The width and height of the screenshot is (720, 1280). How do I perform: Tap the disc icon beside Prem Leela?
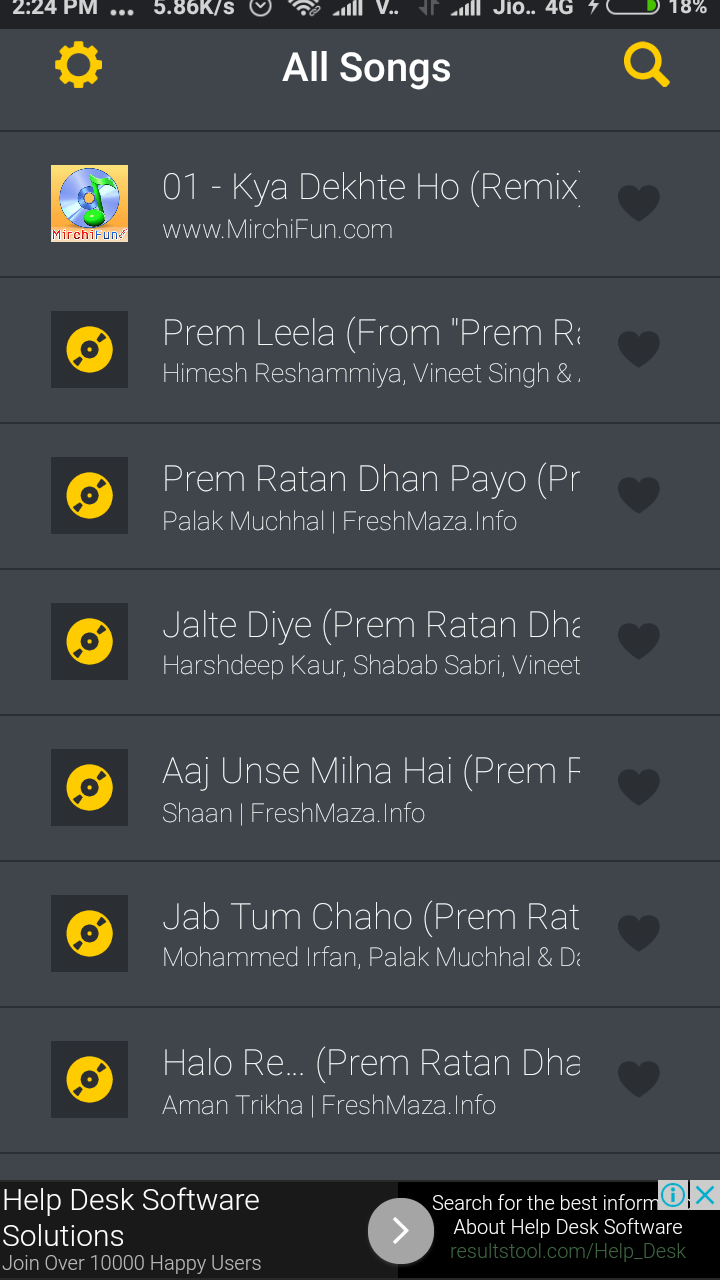coord(89,349)
